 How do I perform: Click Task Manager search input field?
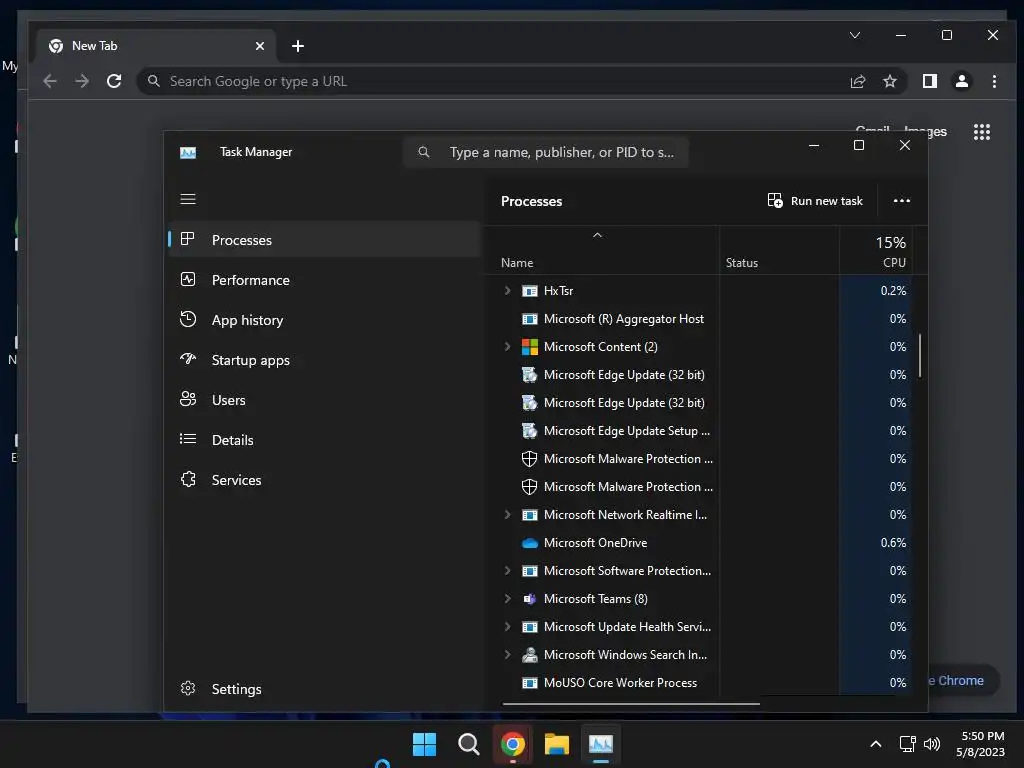tap(546, 152)
